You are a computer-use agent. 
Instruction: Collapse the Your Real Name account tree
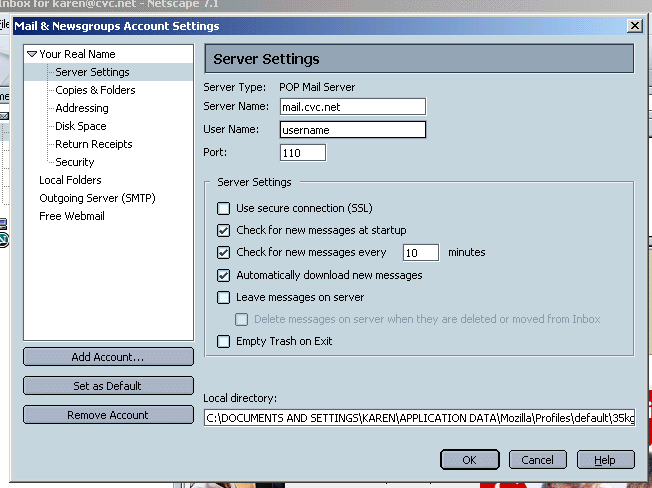coord(32,54)
